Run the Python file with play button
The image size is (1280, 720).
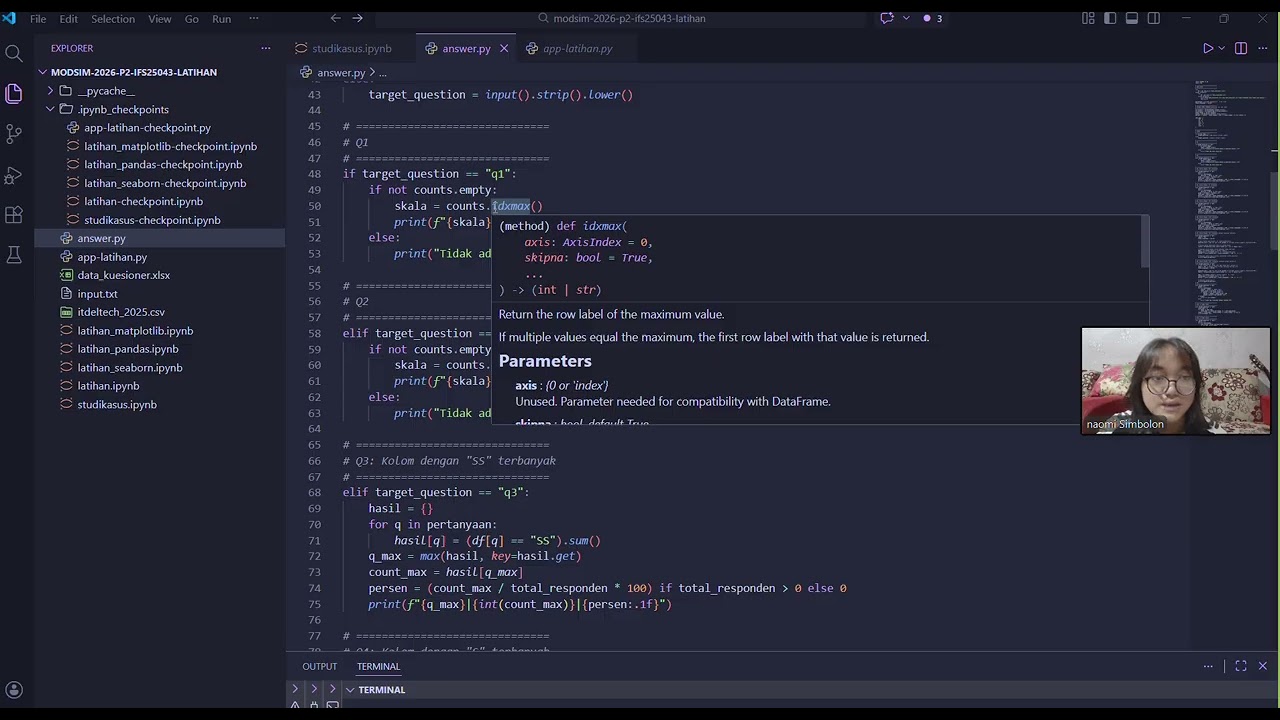click(1208, 48)
